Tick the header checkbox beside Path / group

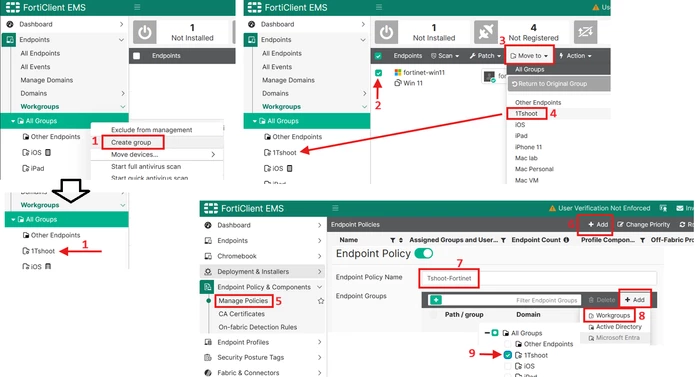point(433,314)
